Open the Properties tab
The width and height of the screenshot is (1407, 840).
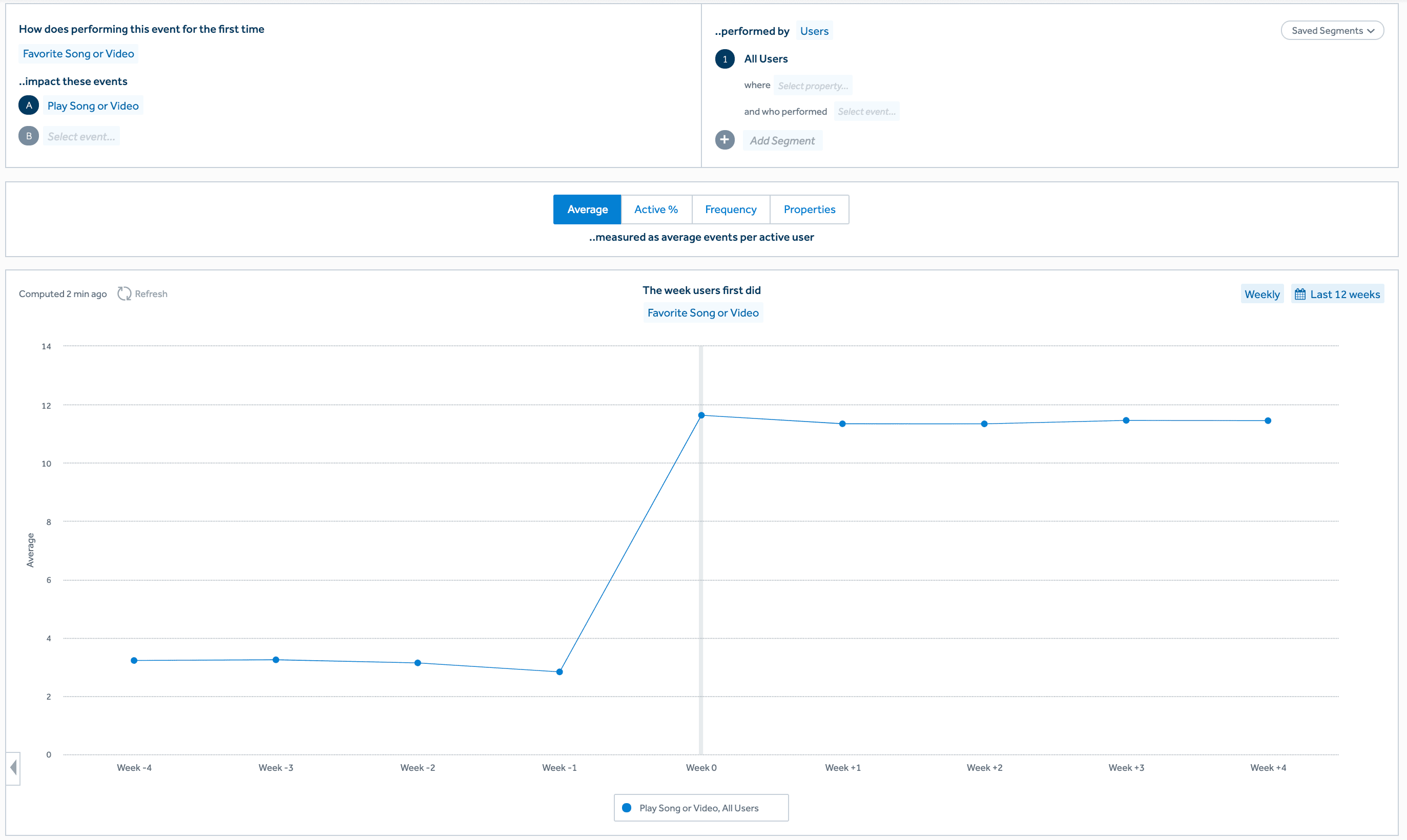[x=809, y=209]
